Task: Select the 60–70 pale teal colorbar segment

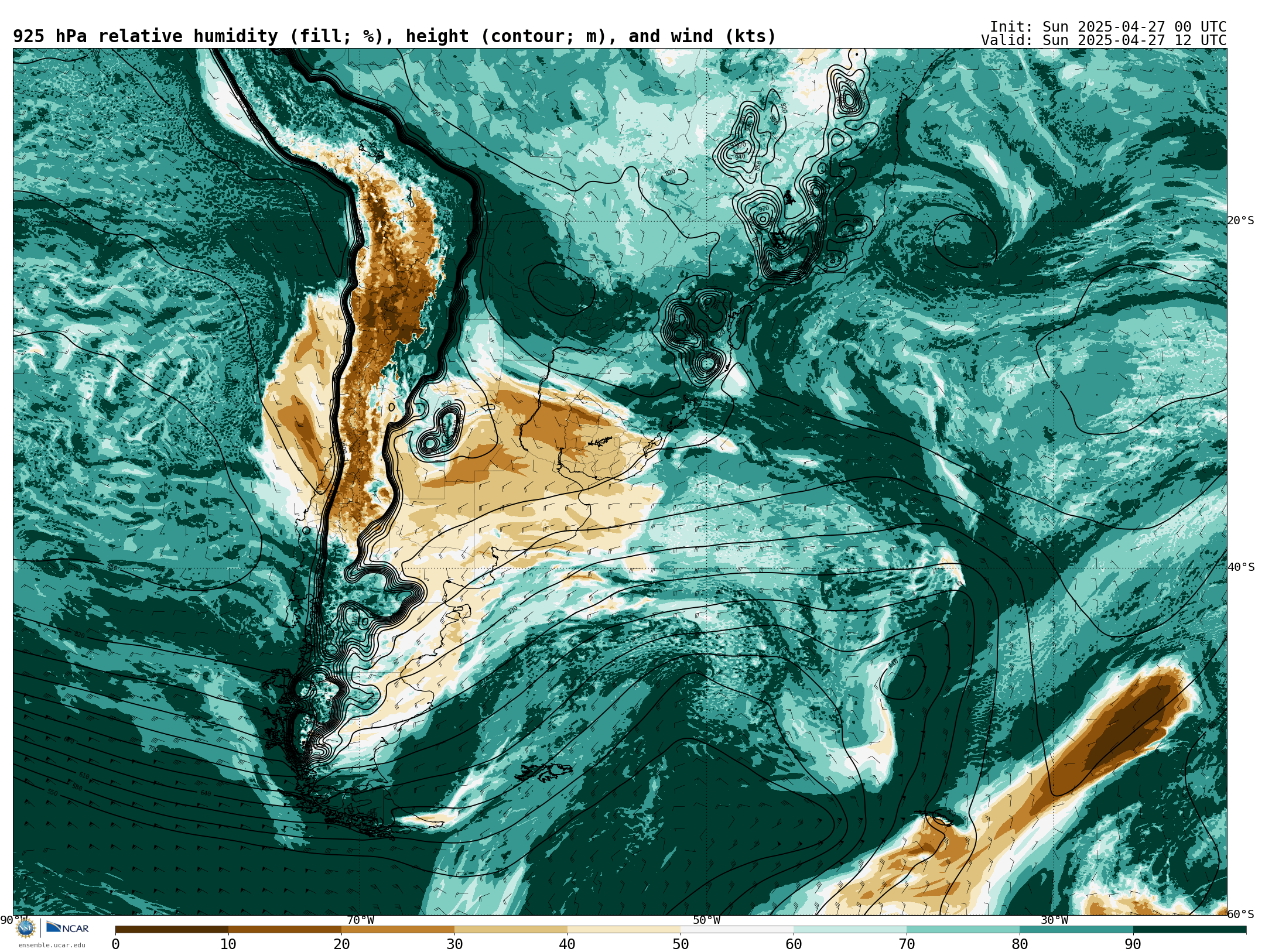Action: (x=850, y=929)
